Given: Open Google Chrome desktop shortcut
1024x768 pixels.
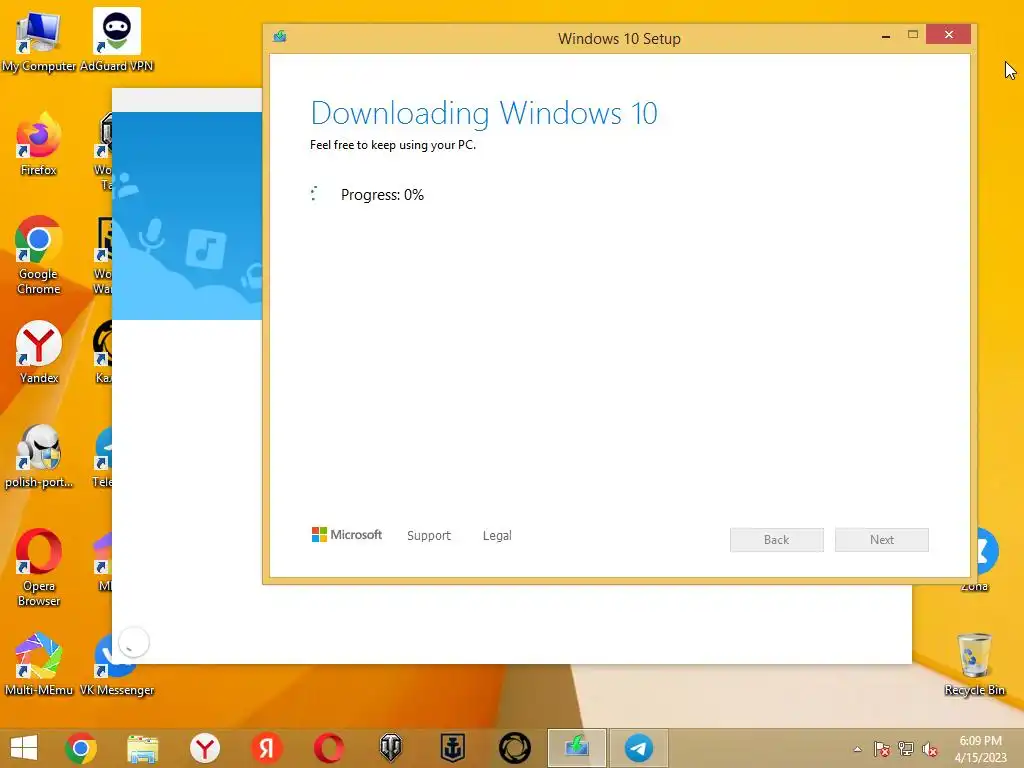Looking at the screenshot, I should 39,256.
